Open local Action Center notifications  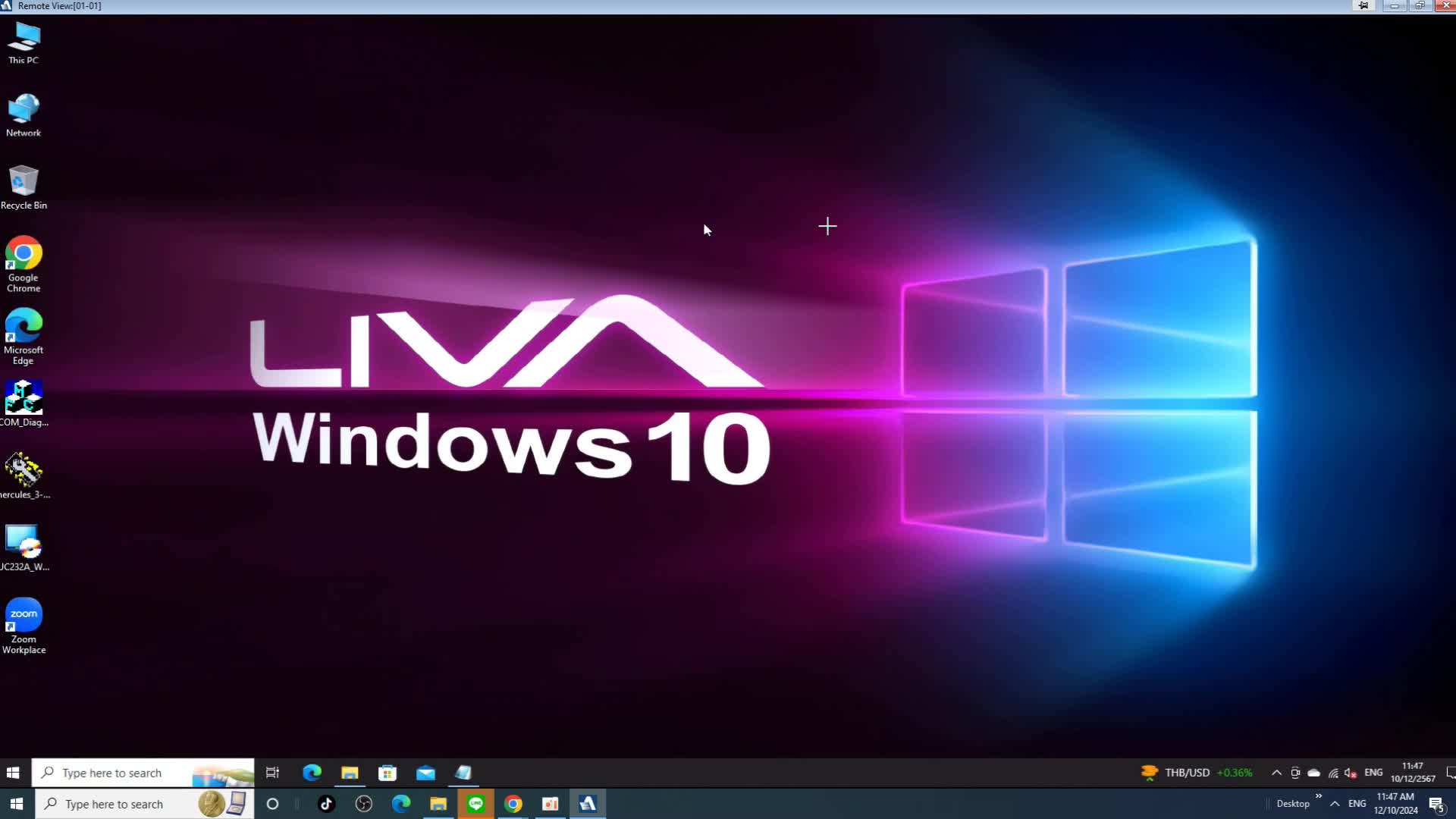tap(1436, 804)
